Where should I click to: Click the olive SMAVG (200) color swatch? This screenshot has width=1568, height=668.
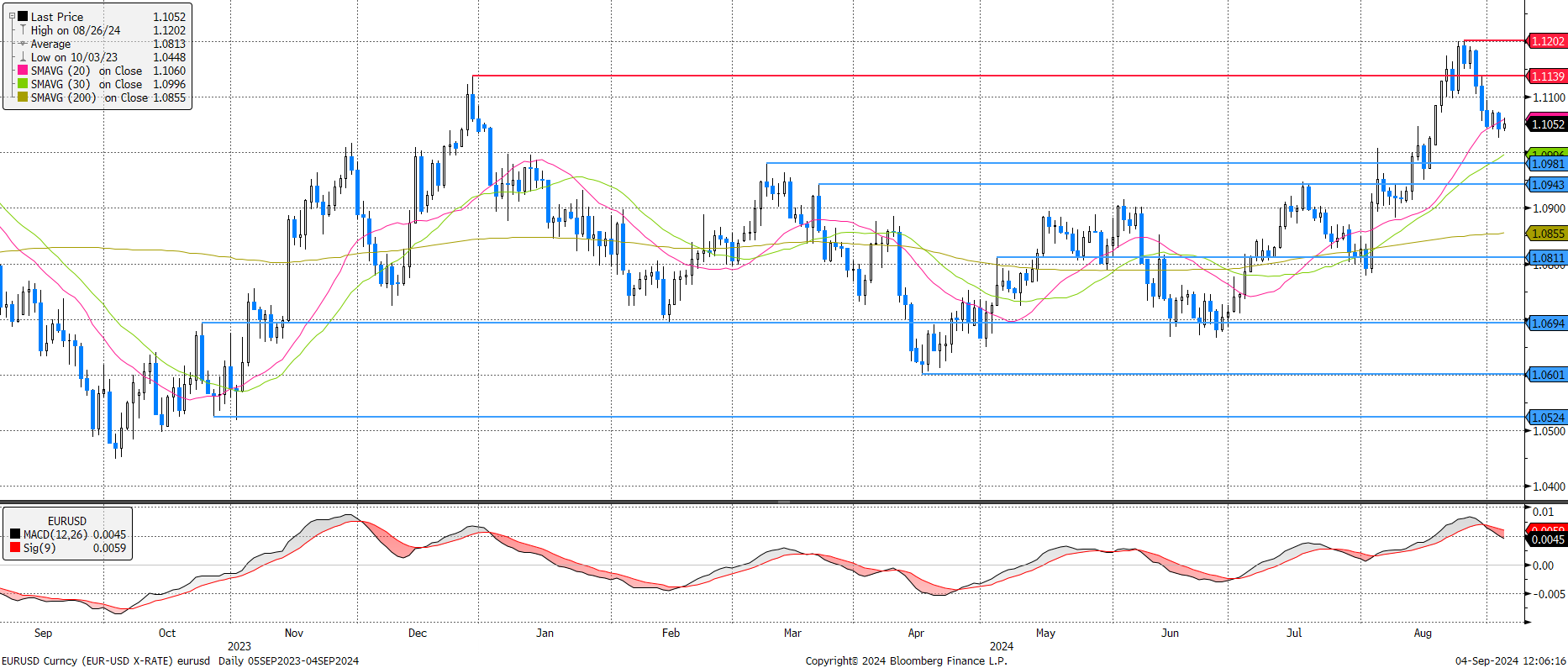[x=24, y=97]
